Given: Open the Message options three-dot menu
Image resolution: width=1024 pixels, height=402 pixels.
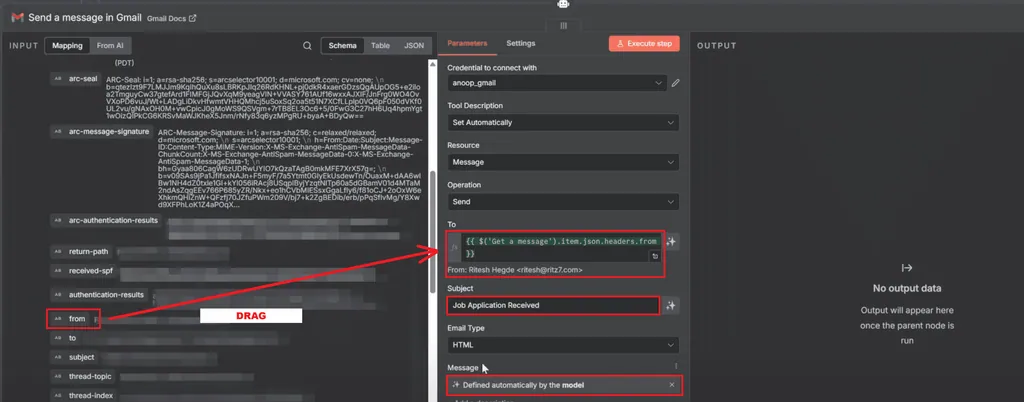Looking at the screenshot, I should [676, 366].
